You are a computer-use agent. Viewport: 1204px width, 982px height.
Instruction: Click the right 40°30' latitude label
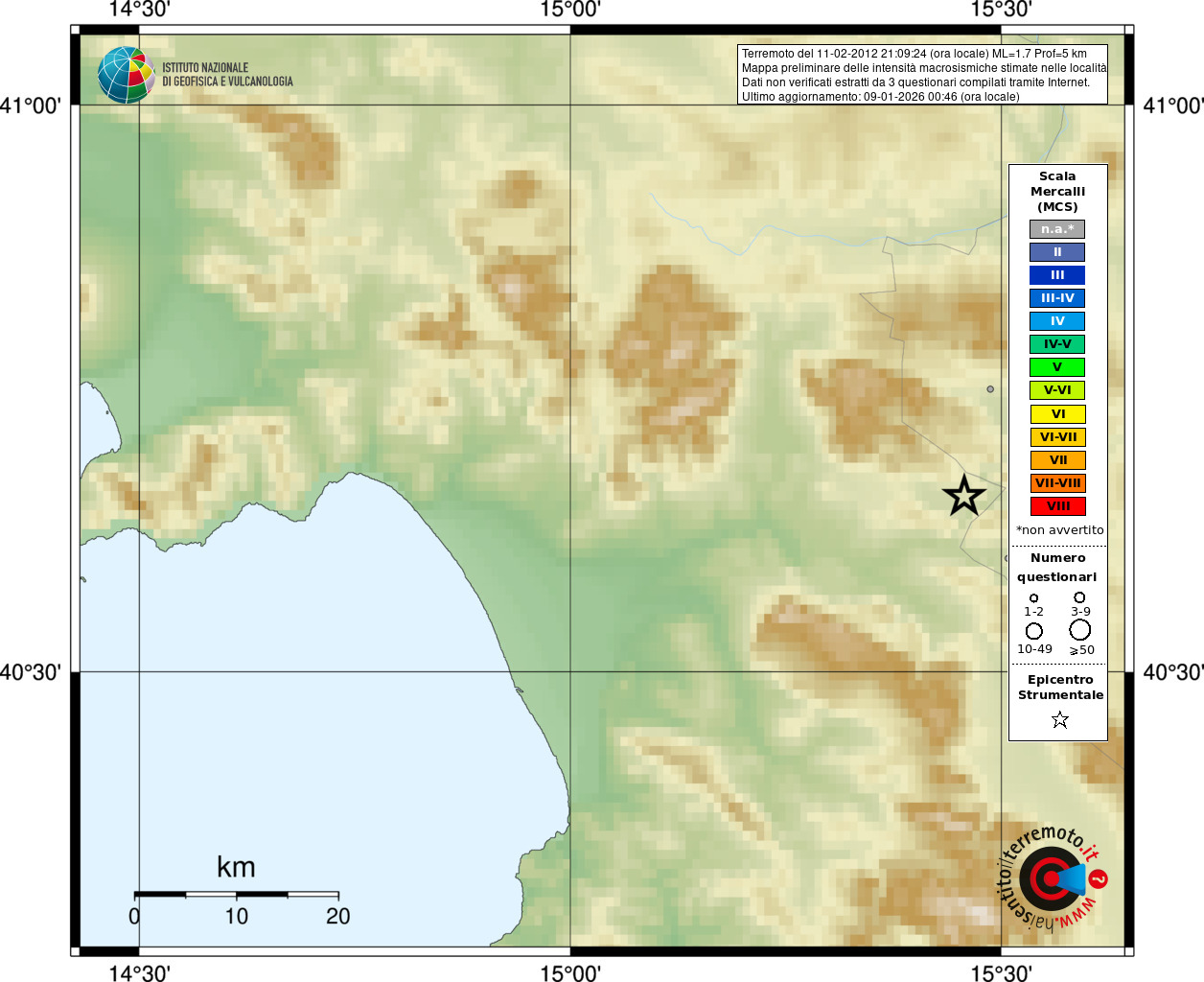[x=1173, y=672]
